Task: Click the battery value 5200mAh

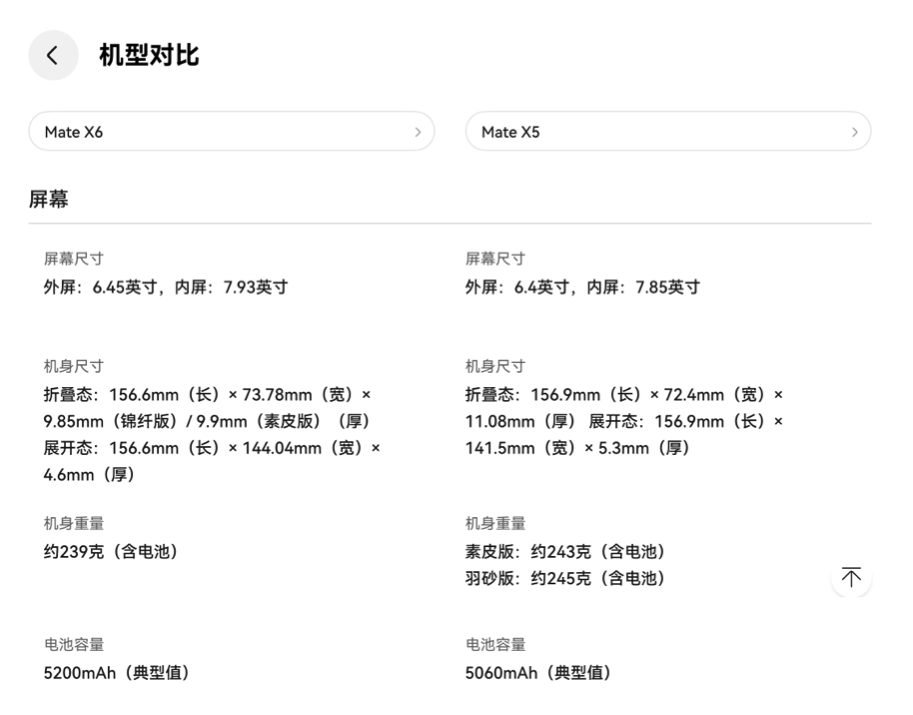Action: coord(116,673)
